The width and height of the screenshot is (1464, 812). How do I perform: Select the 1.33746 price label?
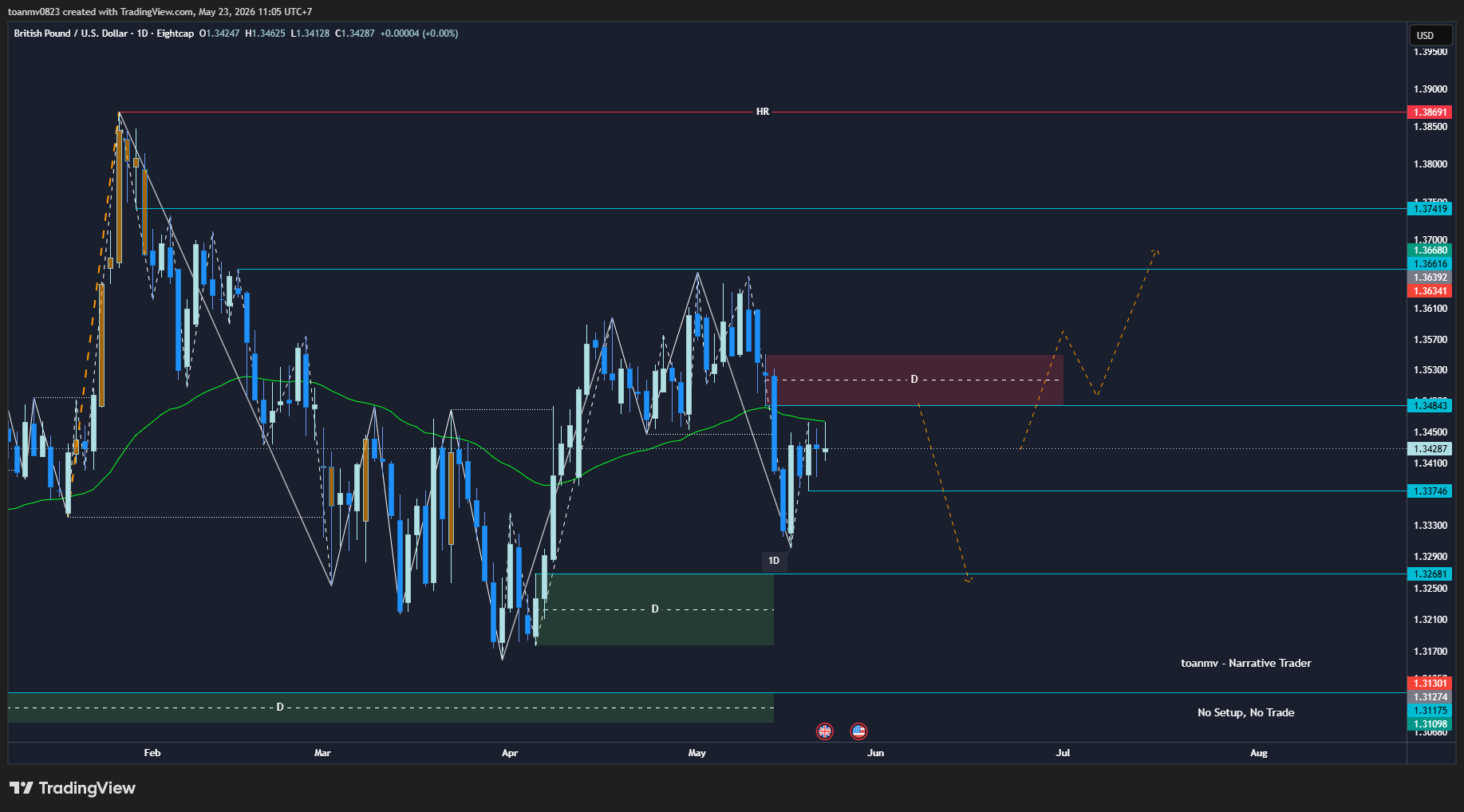click(x=1430, y=491)
